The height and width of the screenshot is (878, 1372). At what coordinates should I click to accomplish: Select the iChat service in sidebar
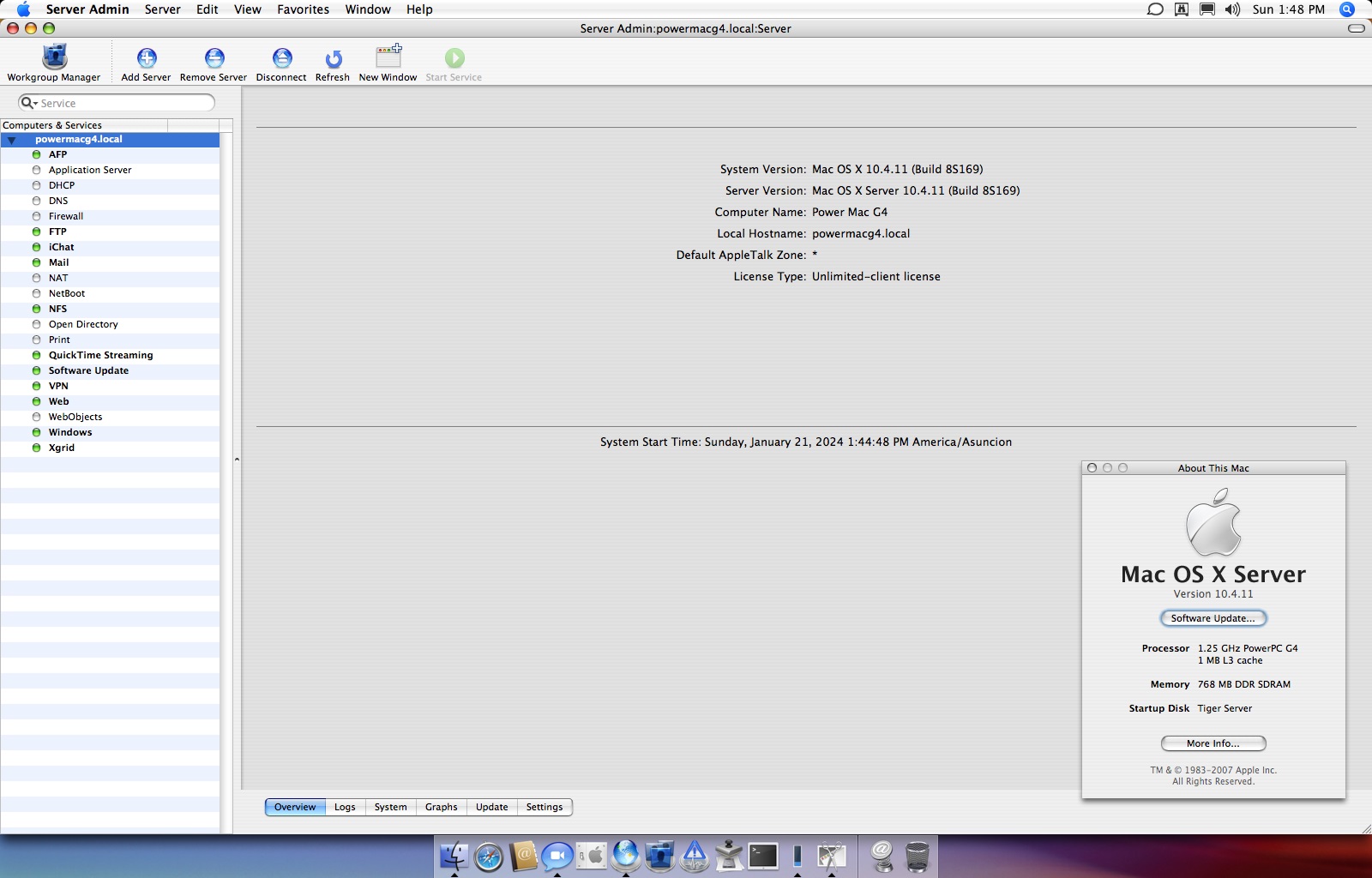[x=110, y=247]
